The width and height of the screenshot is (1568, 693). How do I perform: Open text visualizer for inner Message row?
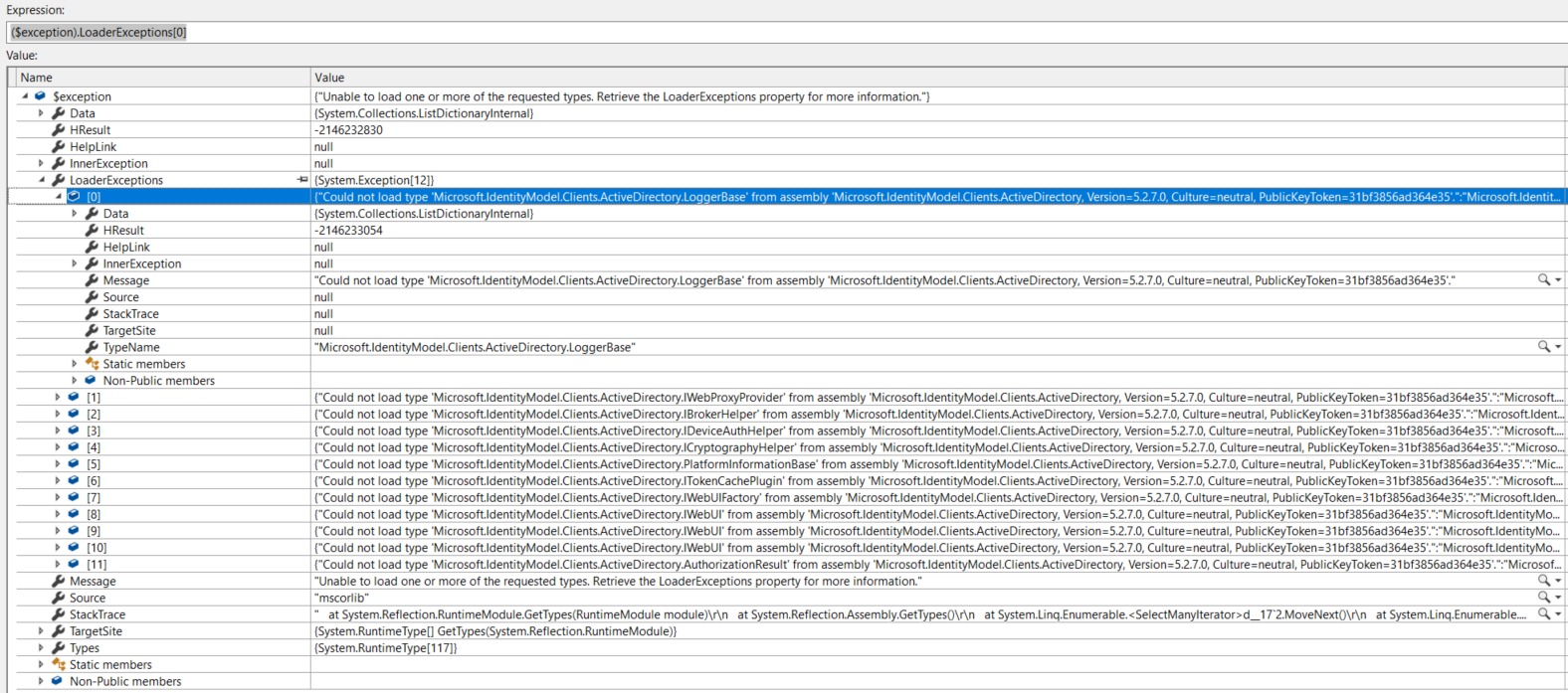coord(1543,280)
